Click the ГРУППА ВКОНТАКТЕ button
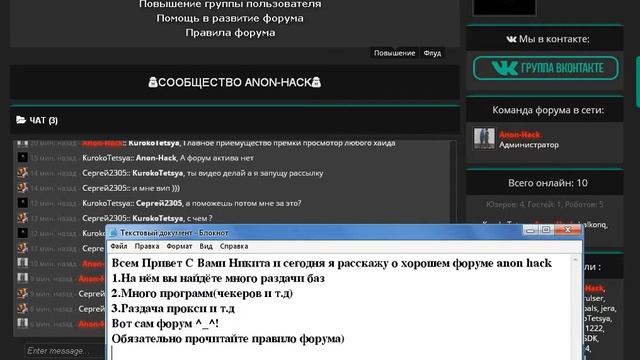The width and height of the screenshot is (640, 360). pyautogui.click(x=545, y=68)
